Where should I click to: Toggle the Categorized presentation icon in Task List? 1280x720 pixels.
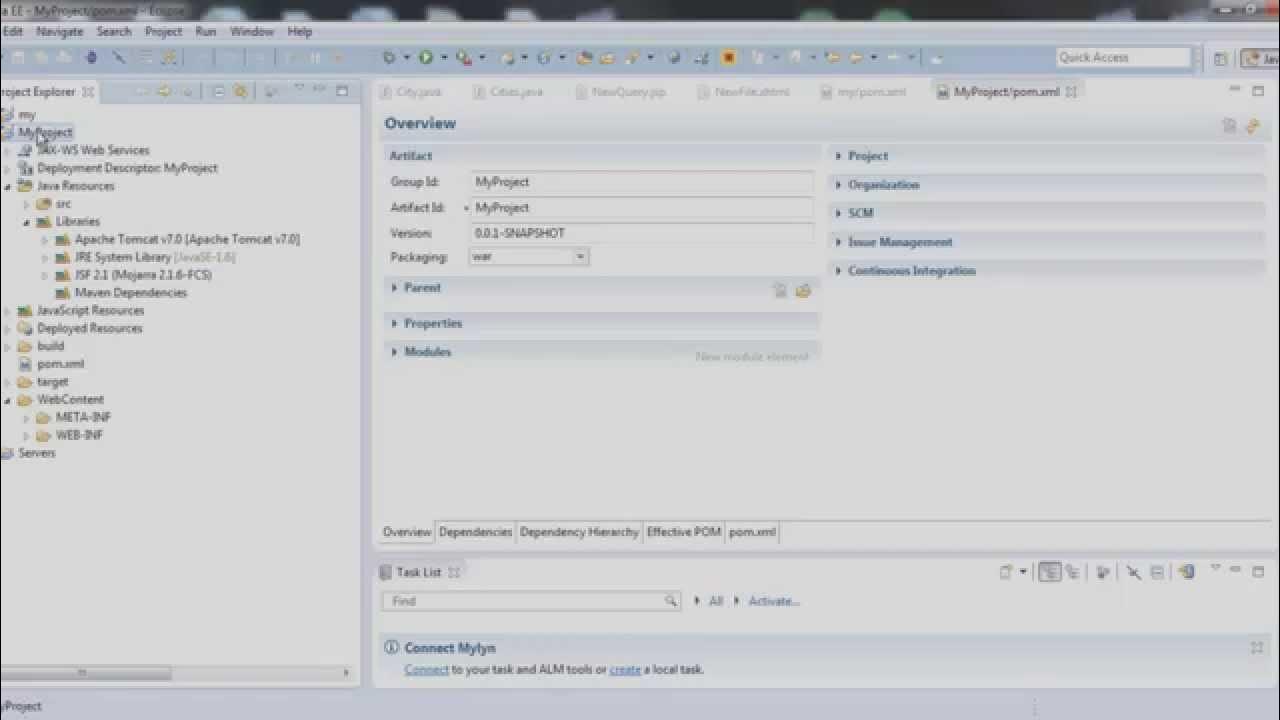(1049, 572)
